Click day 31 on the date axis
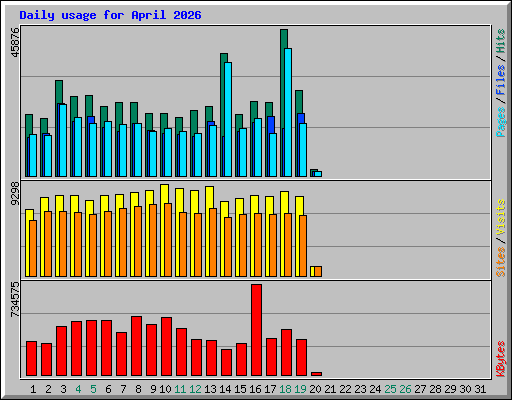Screen dimensions: 512x400 click(x=480, y=389)
